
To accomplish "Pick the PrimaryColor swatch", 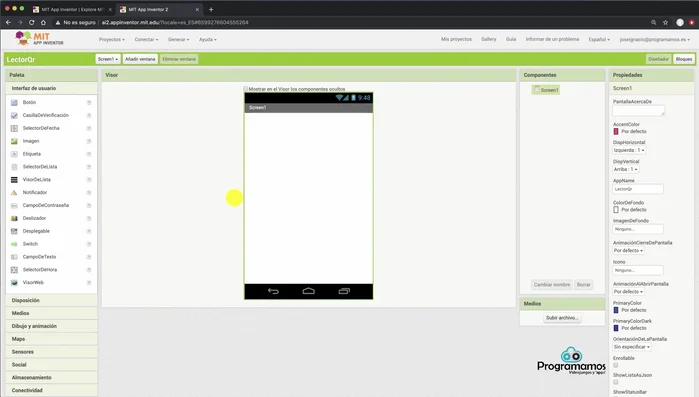I will tap(616, 310).
